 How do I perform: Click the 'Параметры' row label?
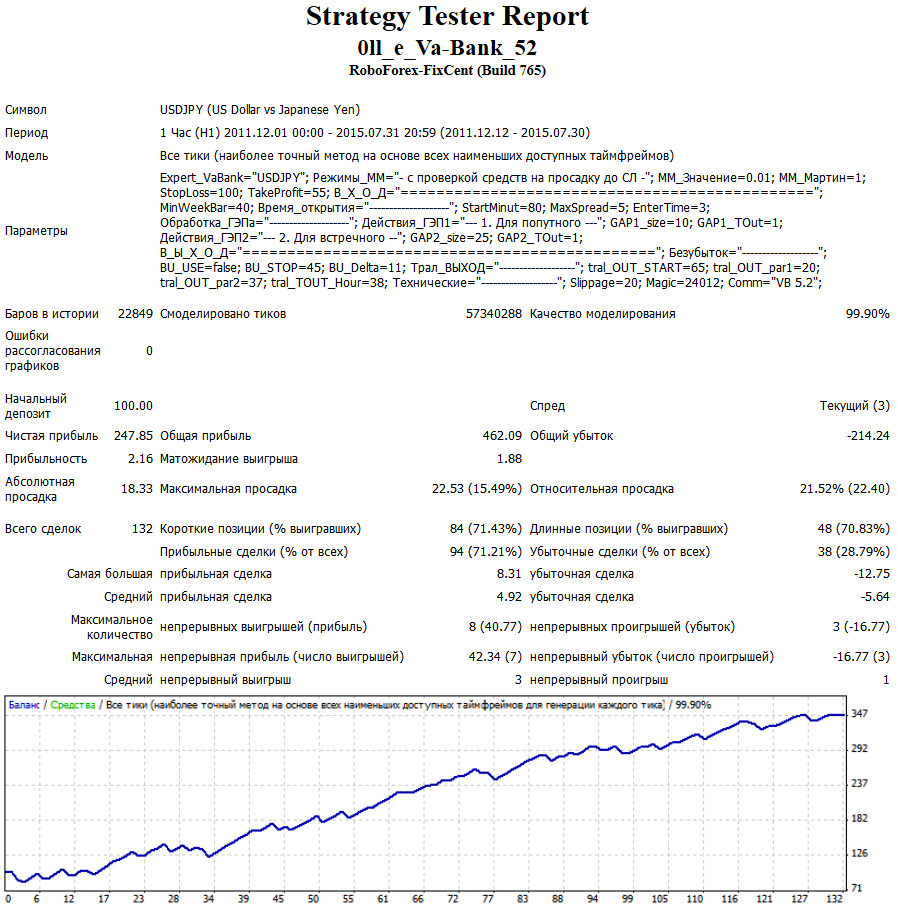(36, 230)
